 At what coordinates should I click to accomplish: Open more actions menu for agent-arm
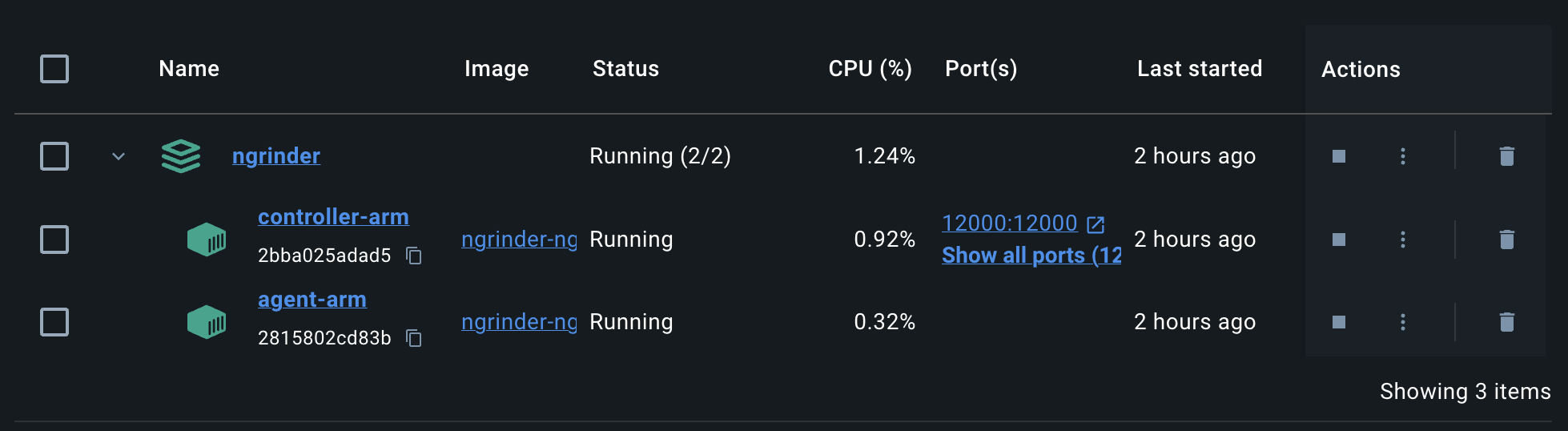(1402, 322)
